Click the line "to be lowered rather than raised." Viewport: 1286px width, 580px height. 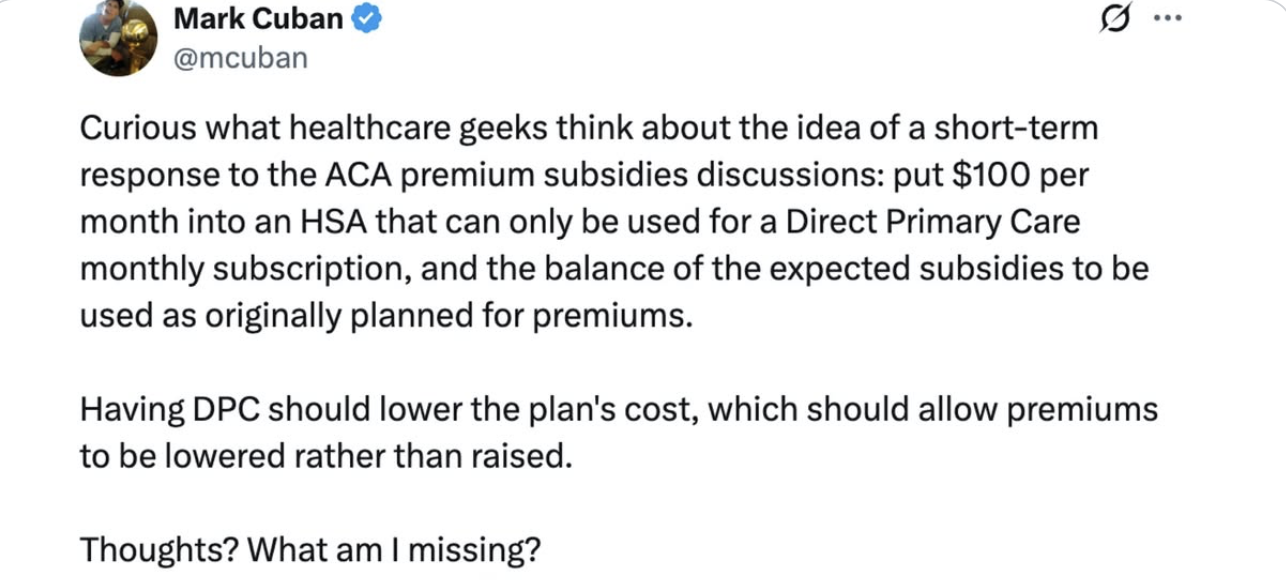(327, 456)
